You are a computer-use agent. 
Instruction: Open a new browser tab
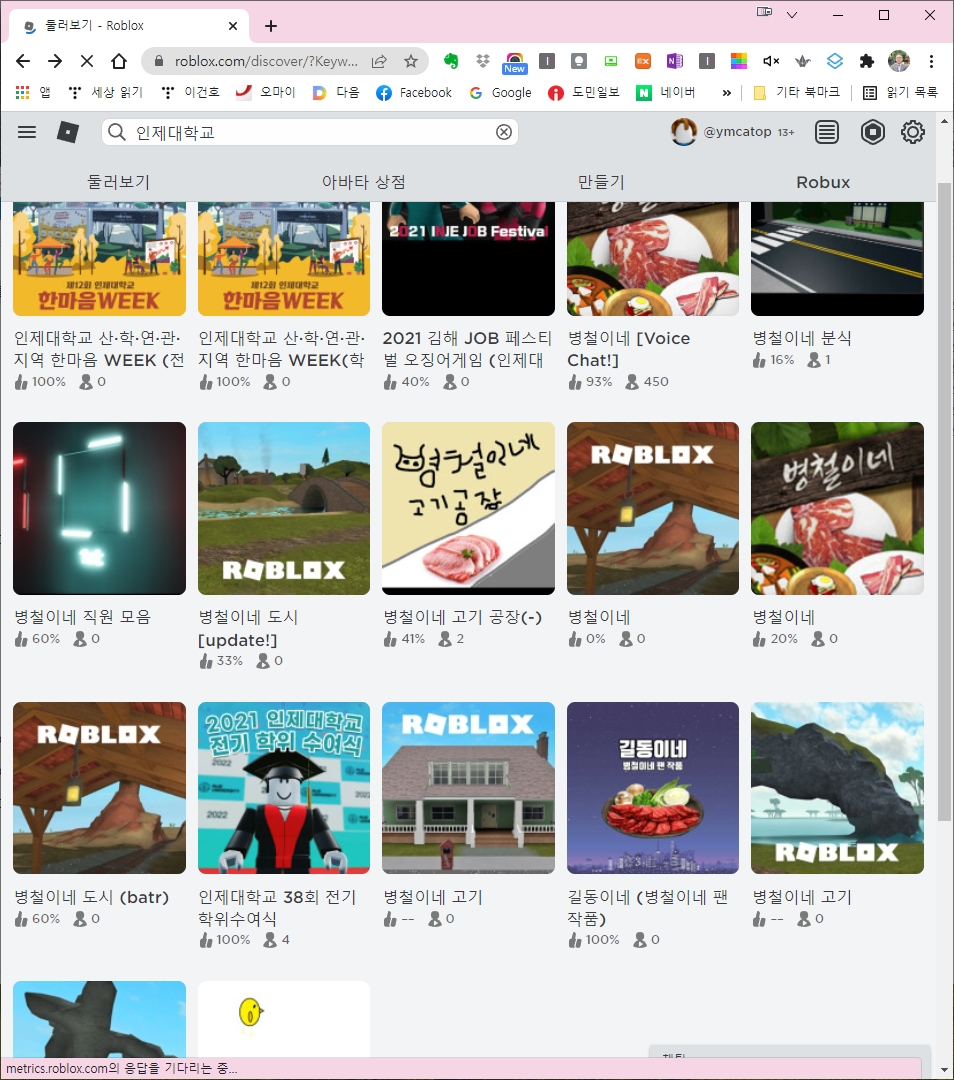pyautogui.click(x=271, y=26)
